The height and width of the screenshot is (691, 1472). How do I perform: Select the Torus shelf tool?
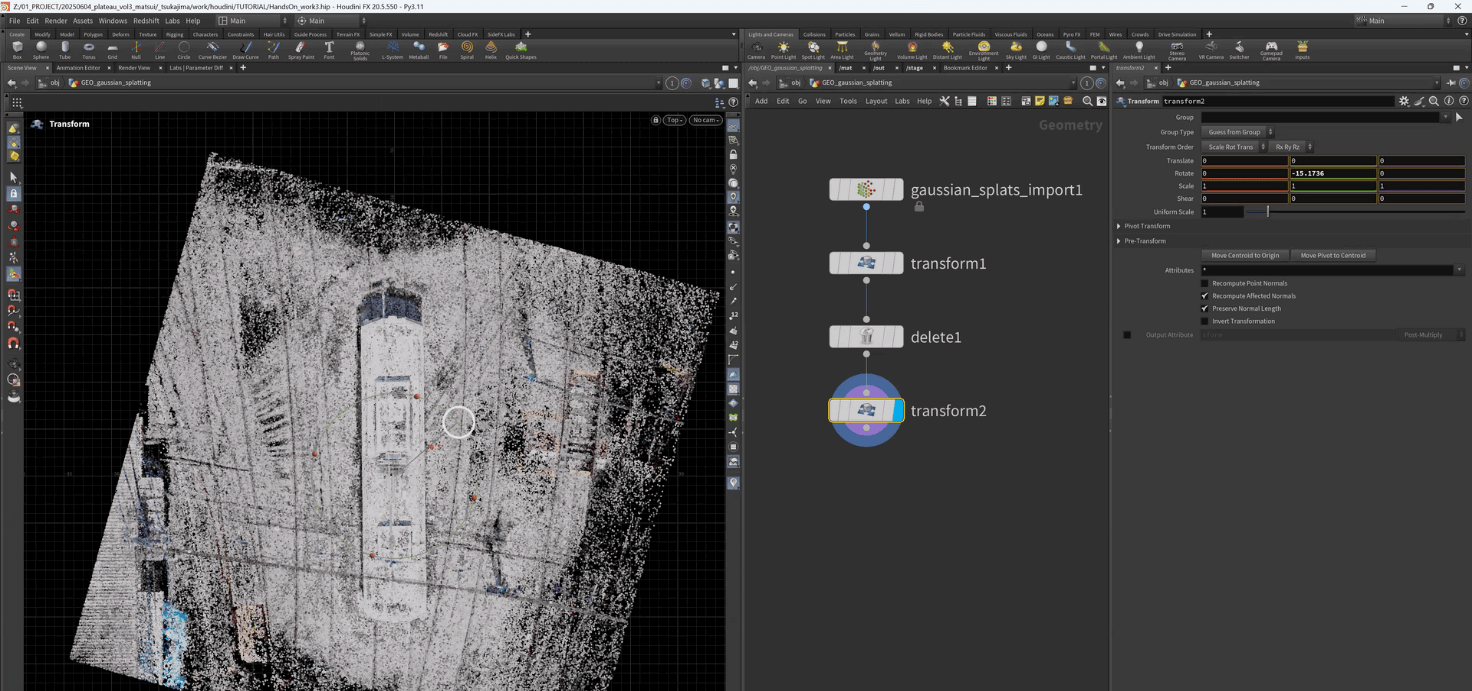tap(89, 49)
